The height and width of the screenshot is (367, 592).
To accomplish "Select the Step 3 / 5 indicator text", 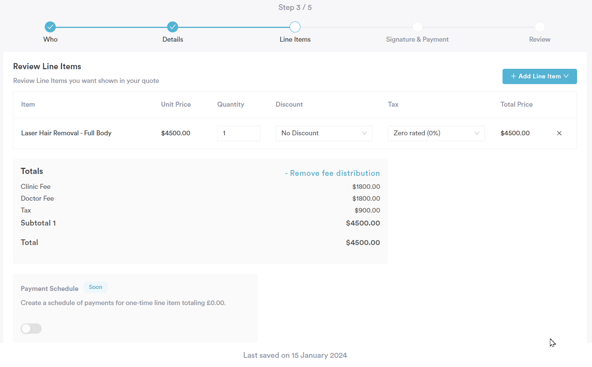I will (x=295, y=7).
